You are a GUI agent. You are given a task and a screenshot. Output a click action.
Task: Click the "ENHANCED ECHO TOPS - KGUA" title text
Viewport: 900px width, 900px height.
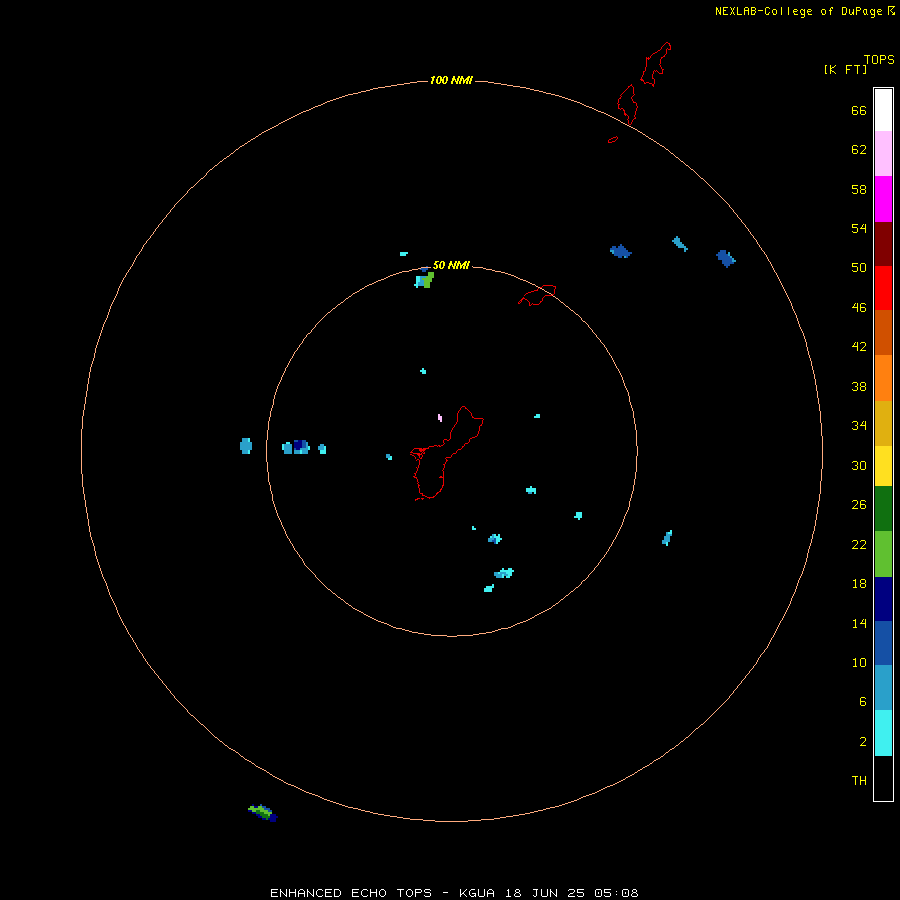tap(382, 893)
